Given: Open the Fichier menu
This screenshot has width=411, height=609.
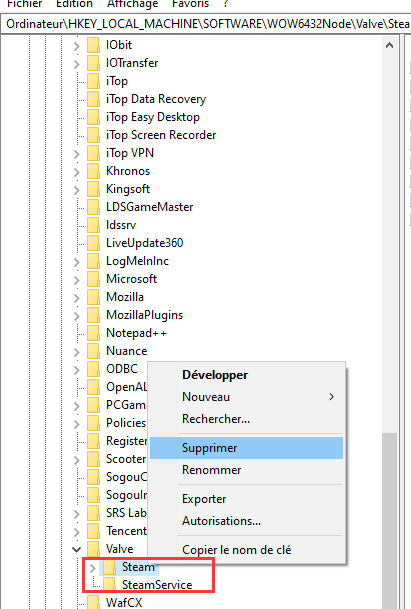Looking at the screenshot, I should pyautogui.click(x=24, y=4).
